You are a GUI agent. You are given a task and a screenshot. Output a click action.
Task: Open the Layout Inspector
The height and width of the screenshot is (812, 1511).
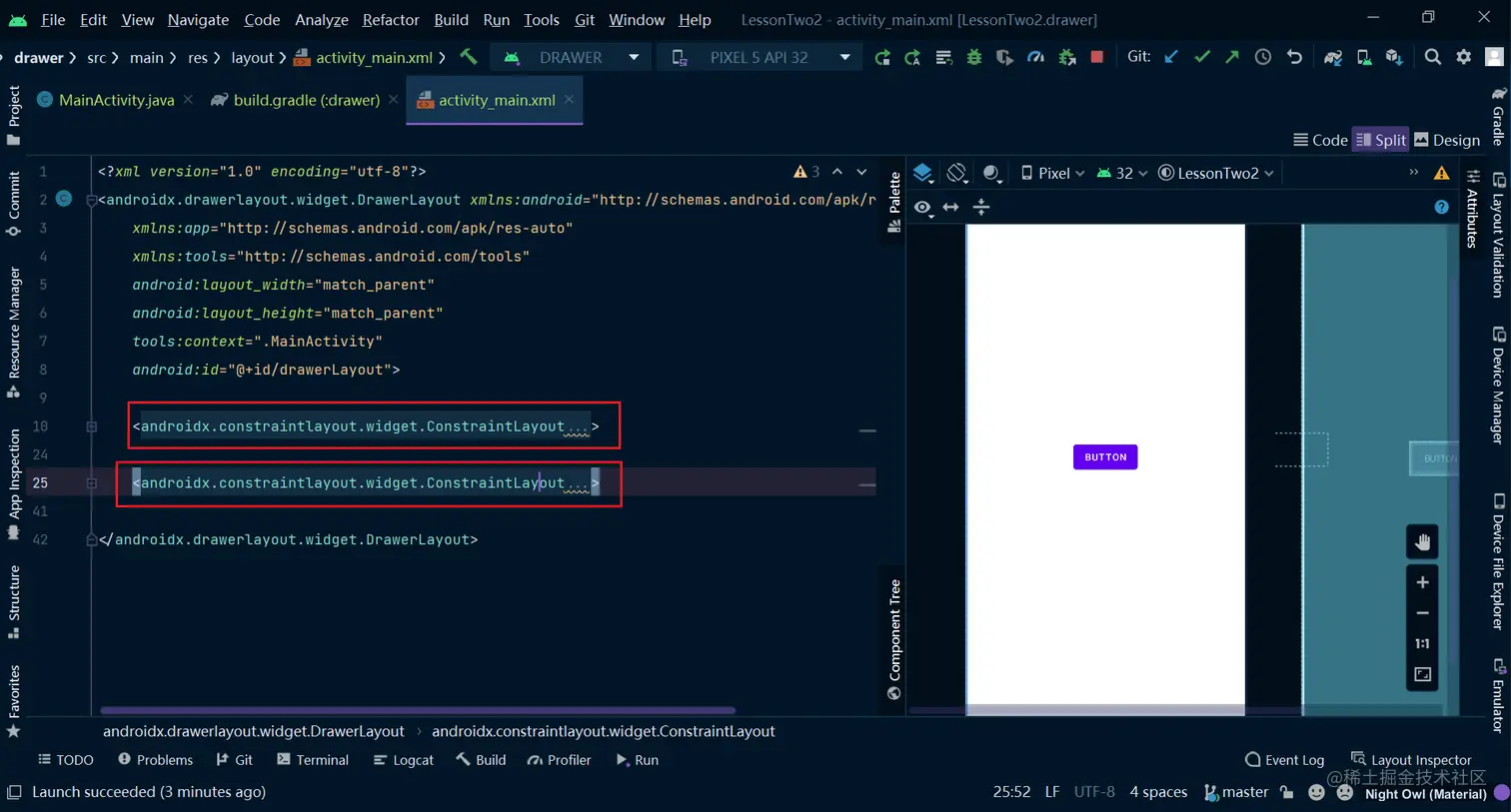tap(1411, 760)
